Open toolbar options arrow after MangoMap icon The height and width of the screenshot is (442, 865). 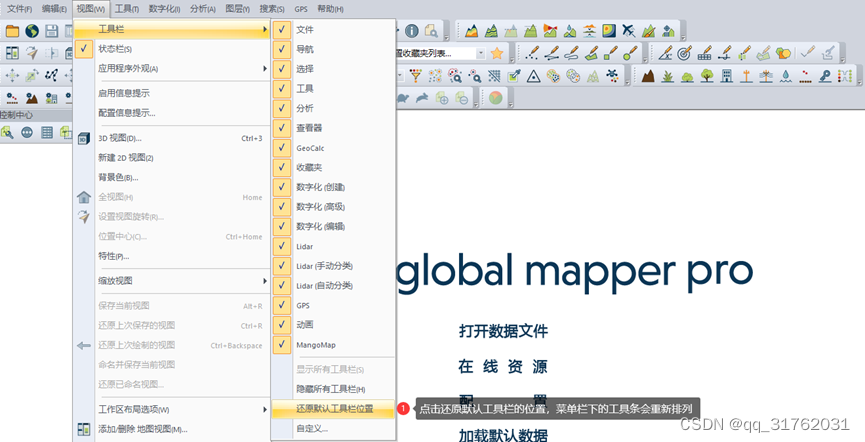tap(511, 99)
